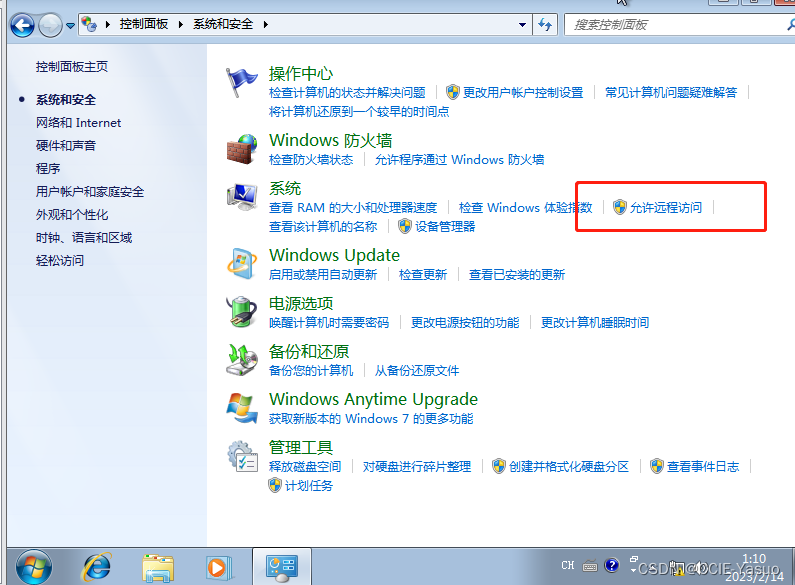Launch Internet Explorer from the taskbar

[x=96, y=567]
